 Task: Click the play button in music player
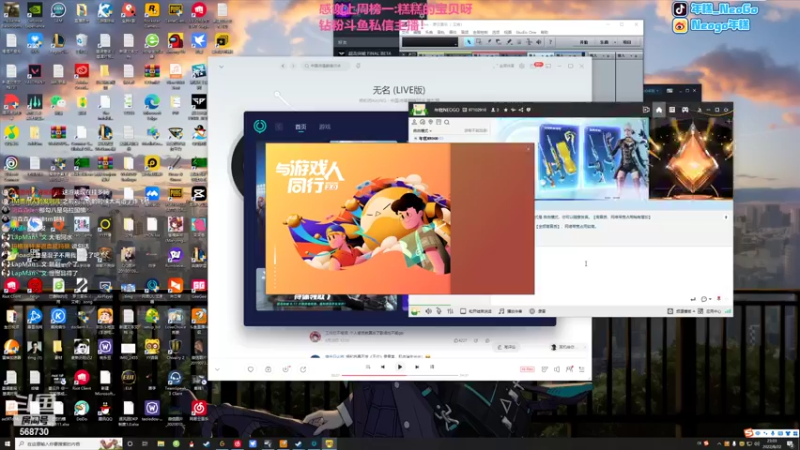[399, 367]
